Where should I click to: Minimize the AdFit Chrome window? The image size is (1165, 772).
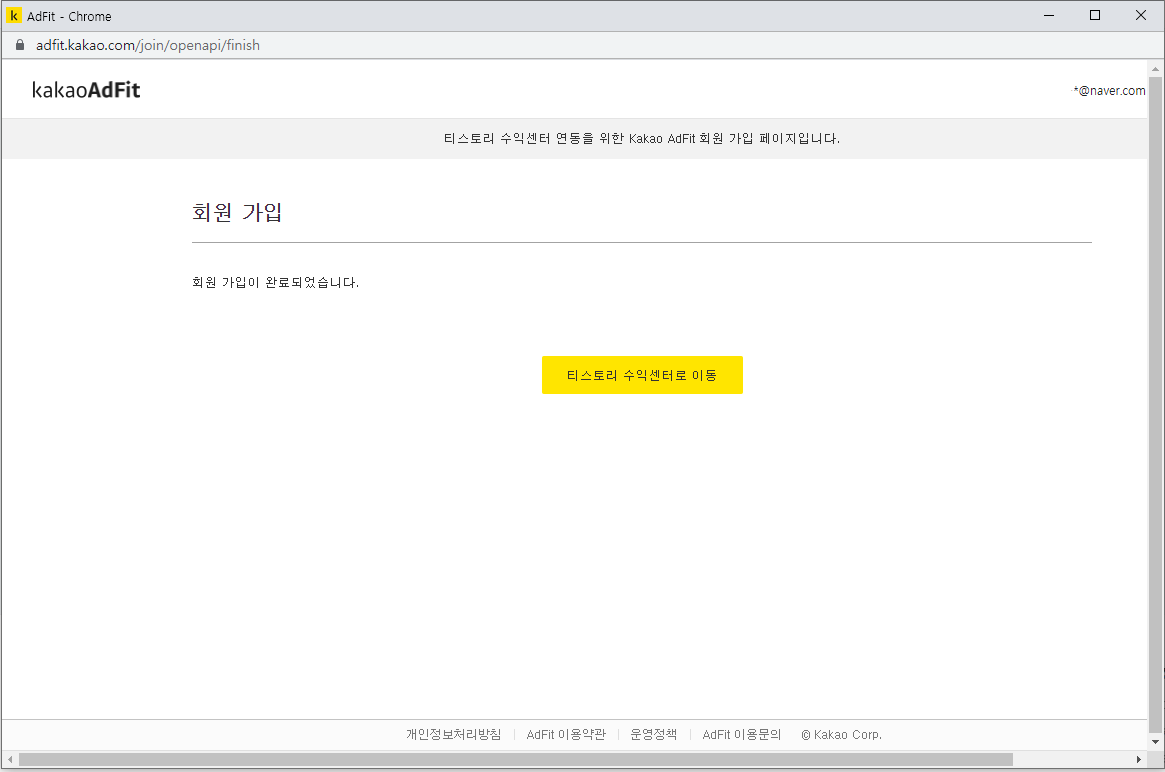coord(1049,16)
